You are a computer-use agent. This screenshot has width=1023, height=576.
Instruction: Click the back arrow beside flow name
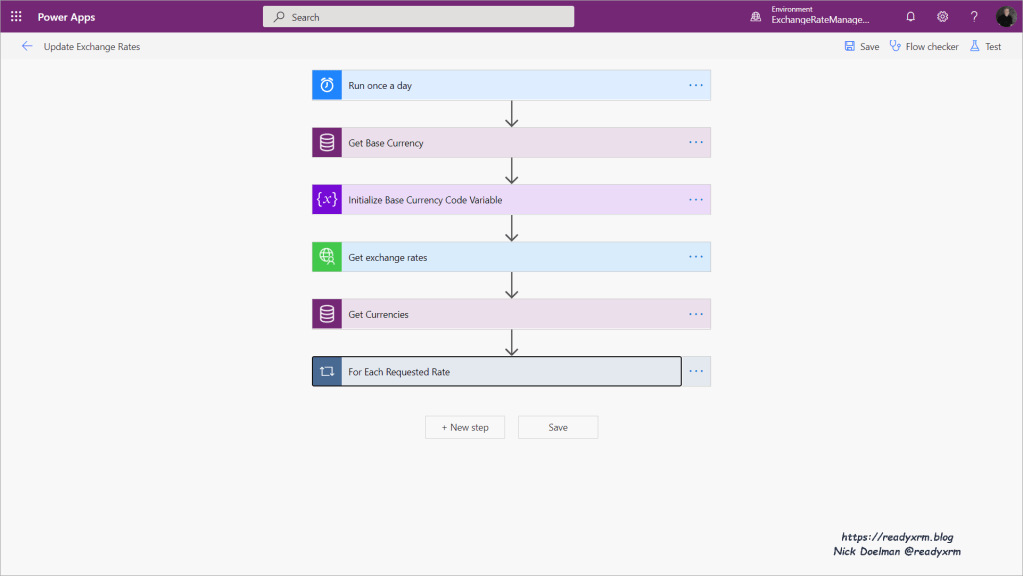(x=27, y=46)
